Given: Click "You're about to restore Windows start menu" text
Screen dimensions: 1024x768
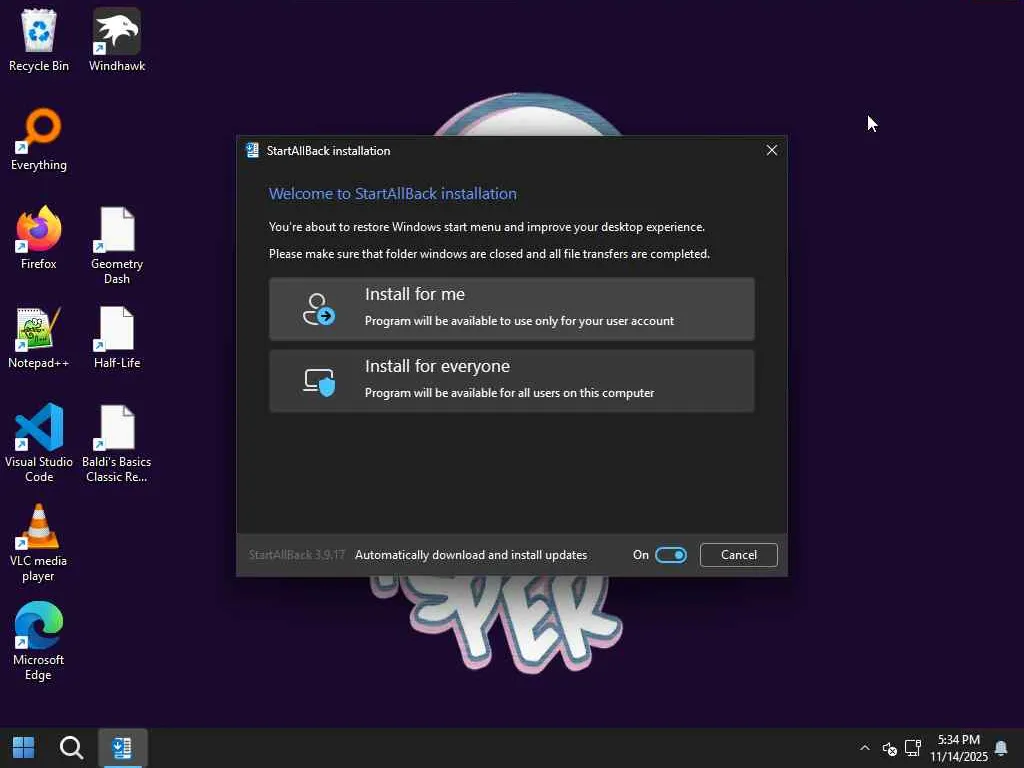Looking at the screenshot, I should click(x=487, y=227).
